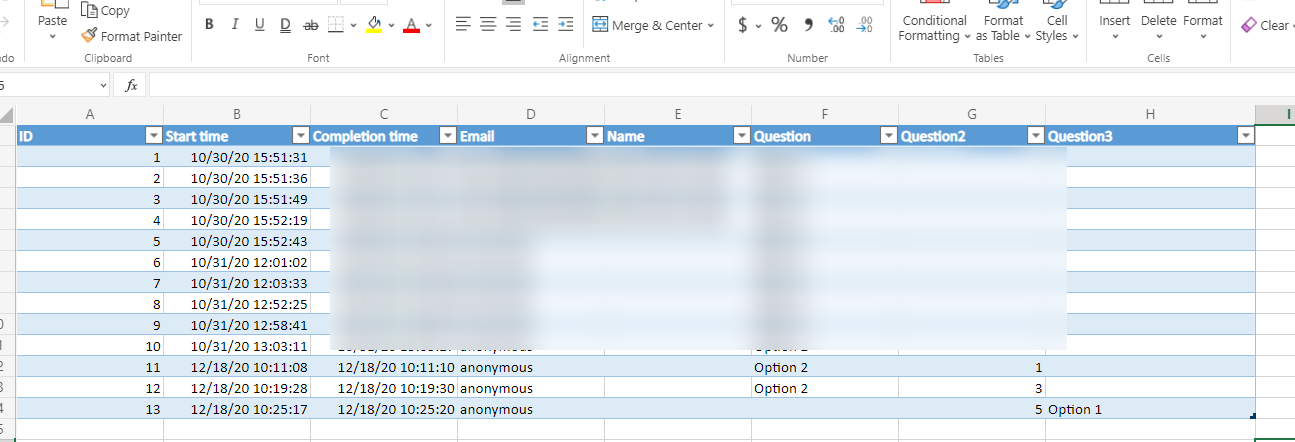
Task: Click the fx insert function button
Action: pyautogui.click(x=131, y=86)
